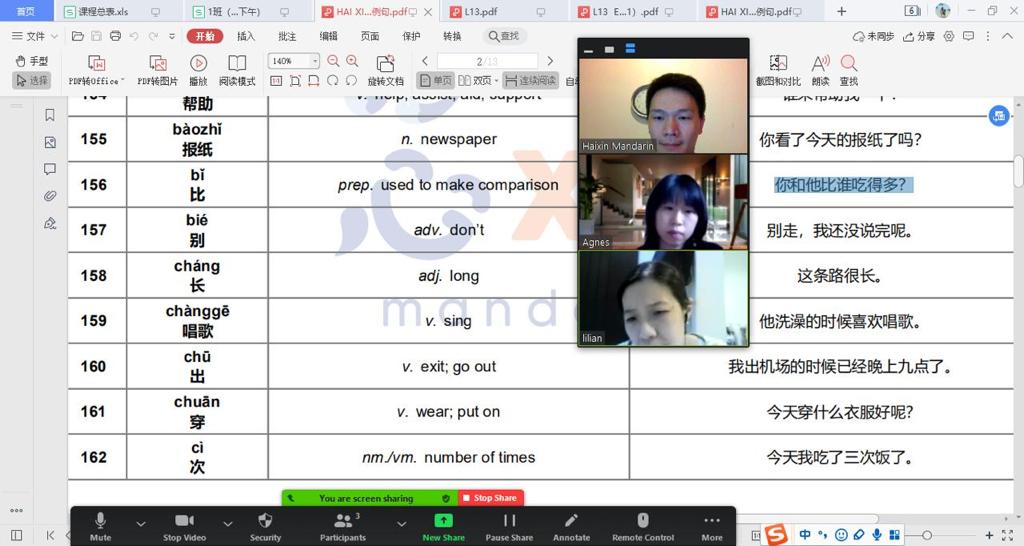
Task: Select the Select (选择) tool
Action: pyautogui.click(x=31, y=80)
